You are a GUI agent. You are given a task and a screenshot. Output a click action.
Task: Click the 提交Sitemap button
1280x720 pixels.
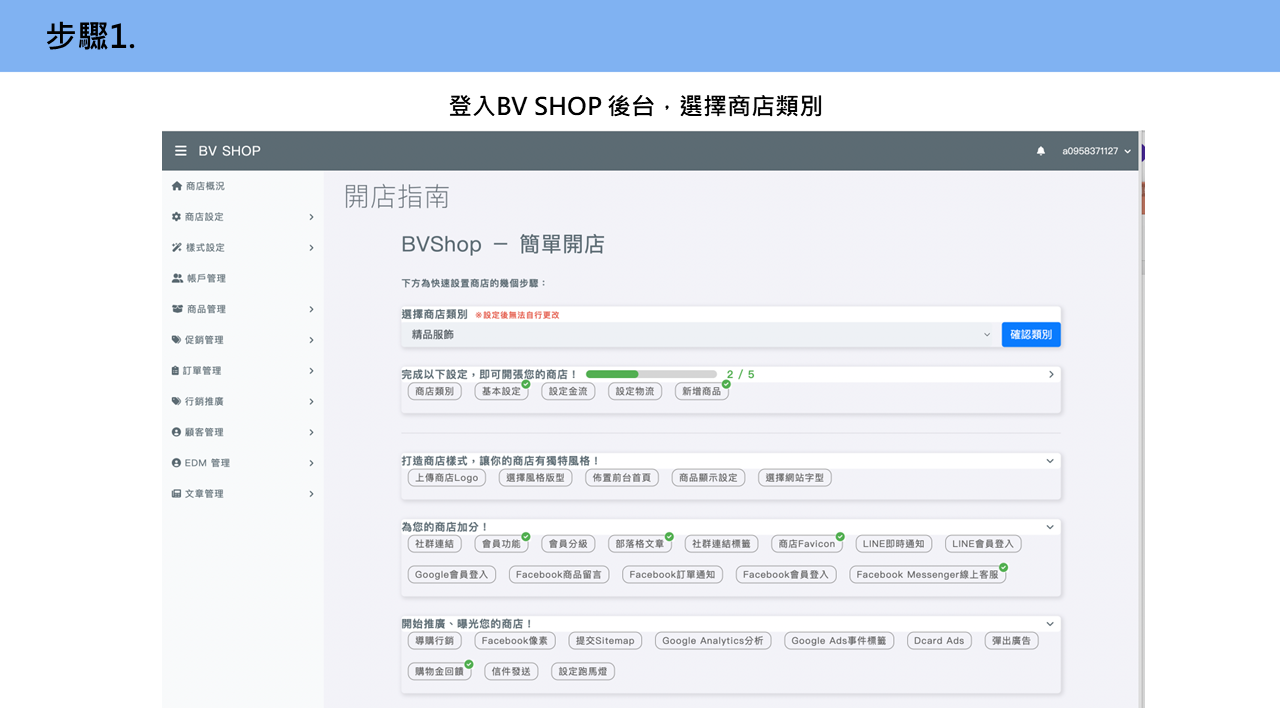(x=605, y=641)
